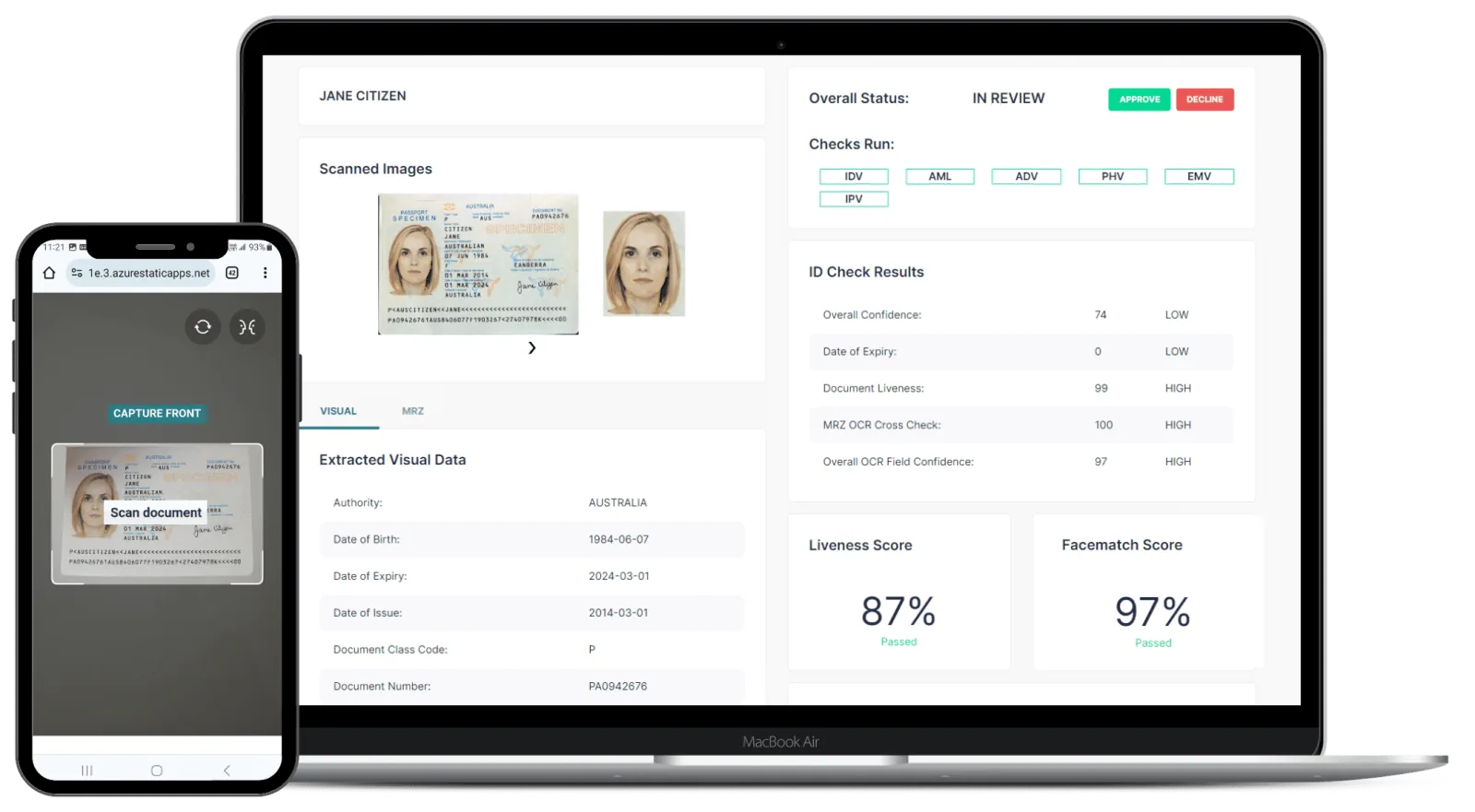Click the Date of Birth value 1984-06-07
Viewport: 1475px width, 812px height.
(619, 539)
